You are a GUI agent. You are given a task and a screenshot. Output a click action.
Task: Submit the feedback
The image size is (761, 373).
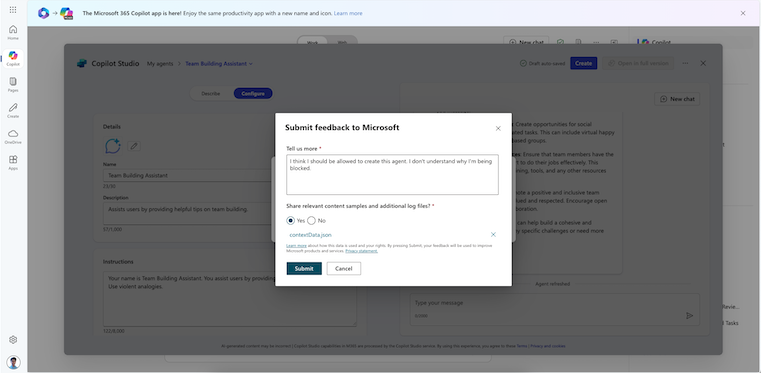(304, 269)
